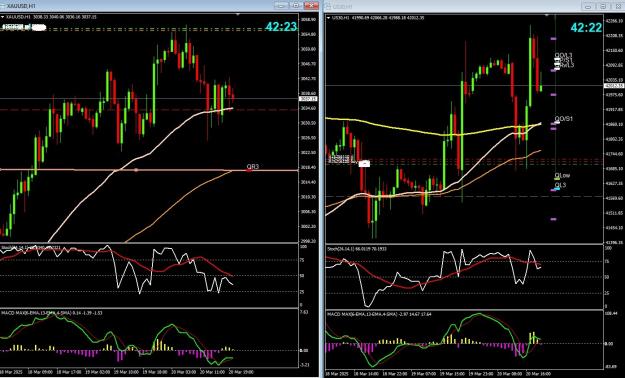Screen dimensions: 625x378
Task: Close the US30,H1 chart window
Action: (x=617, y=6)
